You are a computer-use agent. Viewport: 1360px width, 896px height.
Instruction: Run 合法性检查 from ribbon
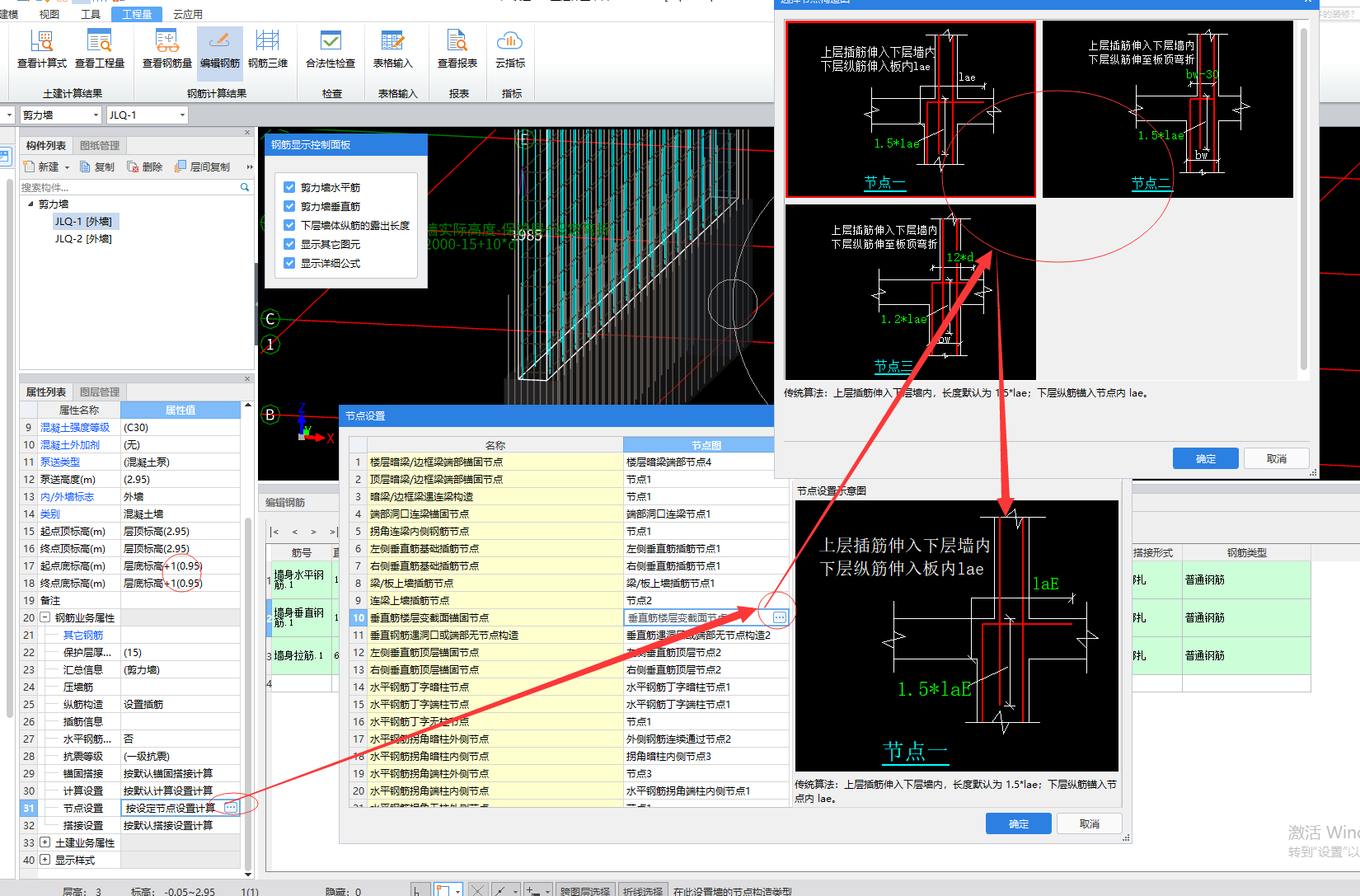pos(331,49)
